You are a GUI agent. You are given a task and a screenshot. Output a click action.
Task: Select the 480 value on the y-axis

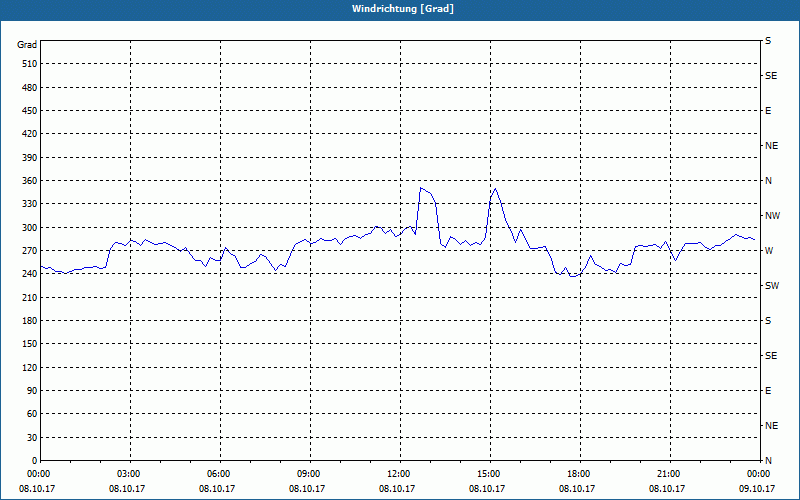tap(30, 87)
